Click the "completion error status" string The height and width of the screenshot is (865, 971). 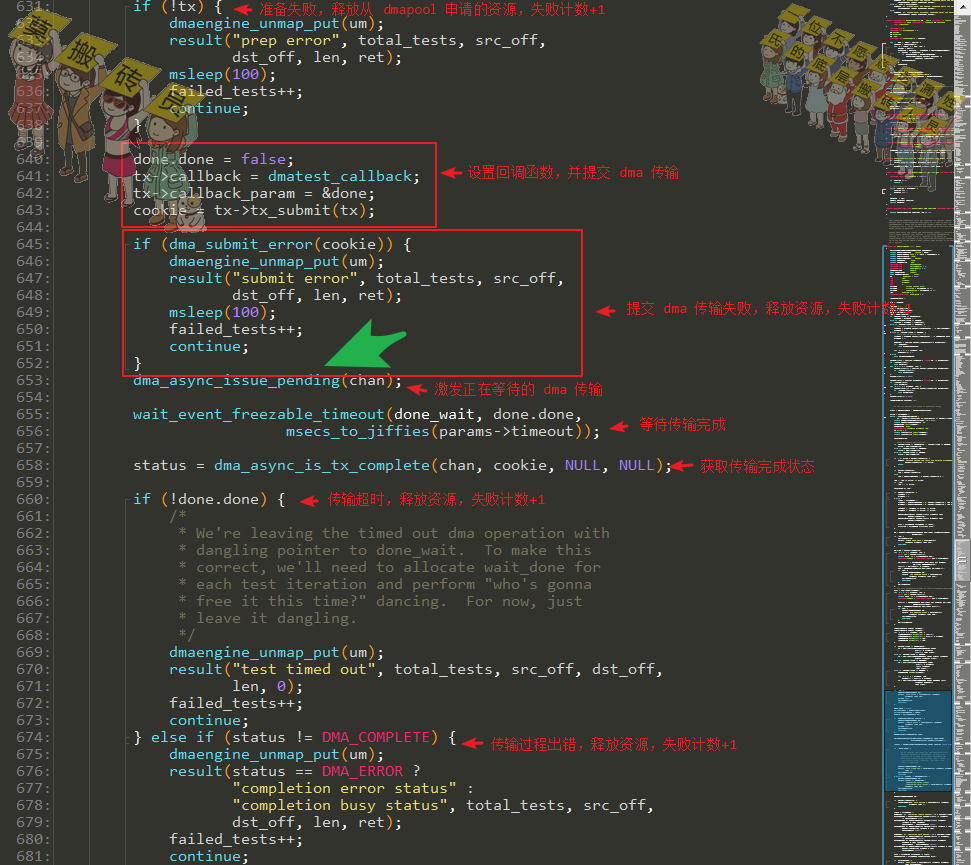pyautogui.click(x=344, y=788)
